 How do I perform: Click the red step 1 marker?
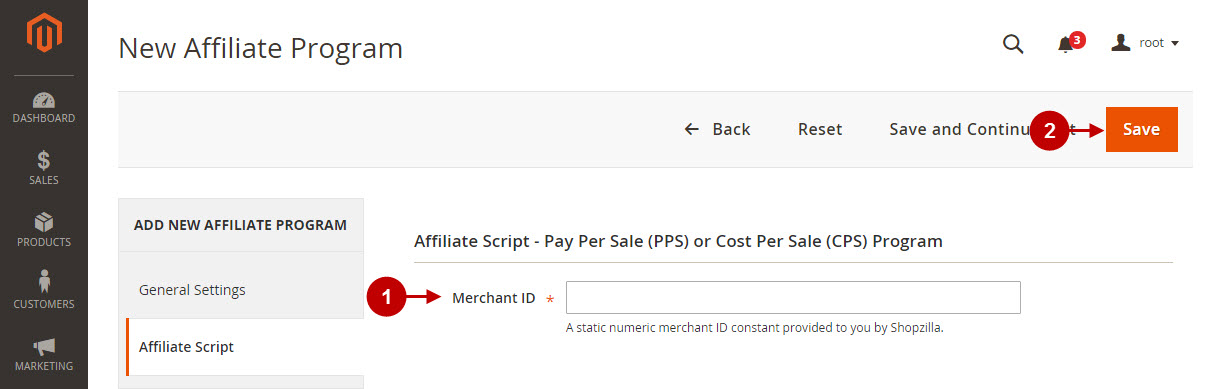[x=387, y=298]
